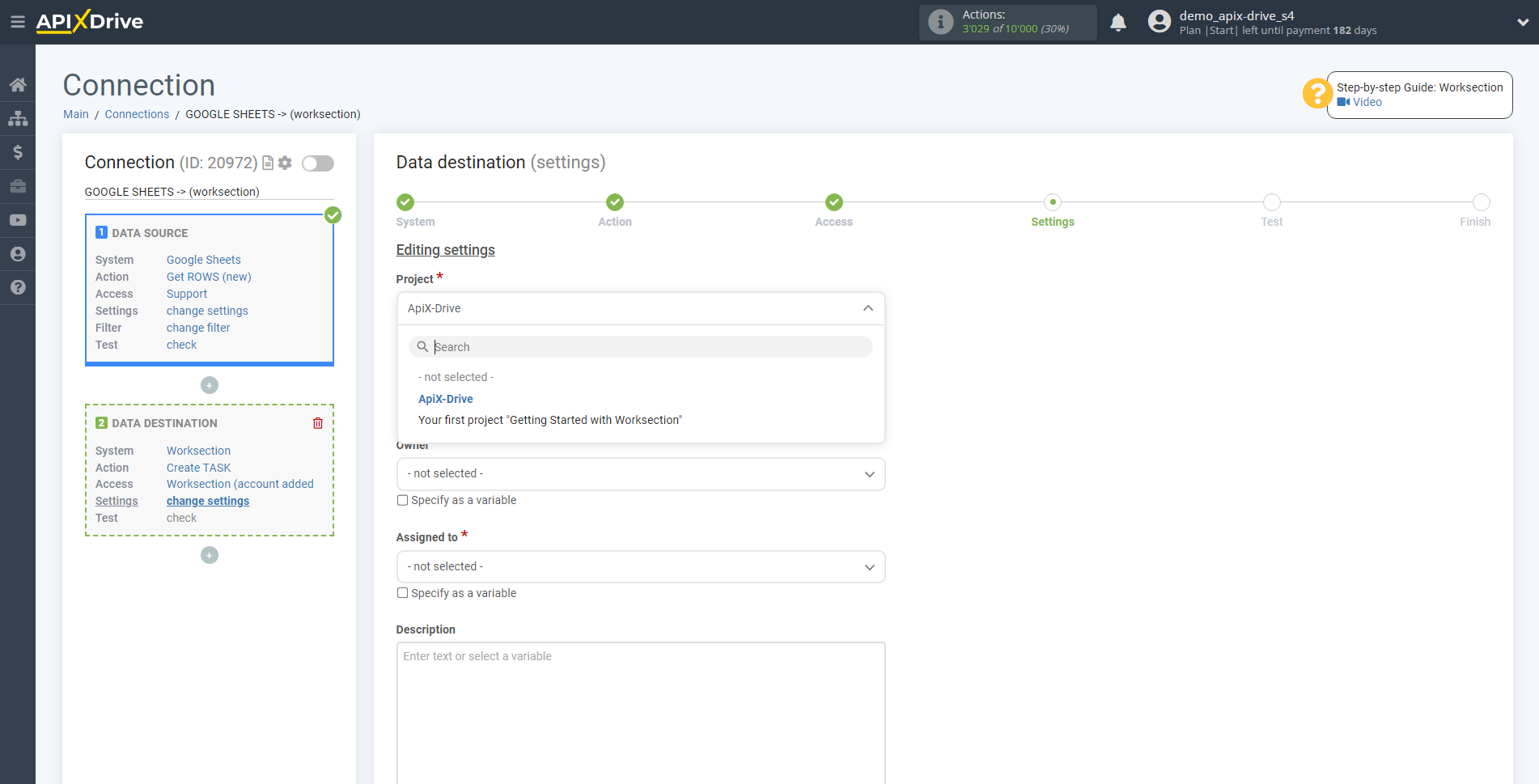
Task: Open the Main breadcrumb link
Action: tap(76, 114)
